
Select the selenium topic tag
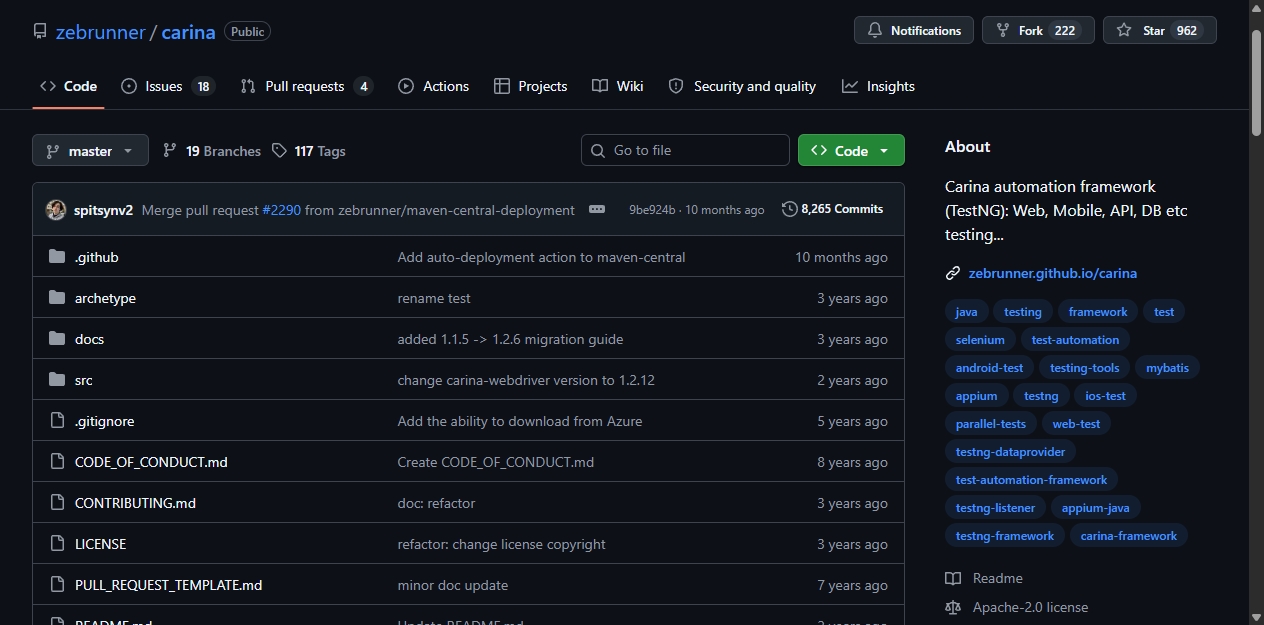click(980, 340)
